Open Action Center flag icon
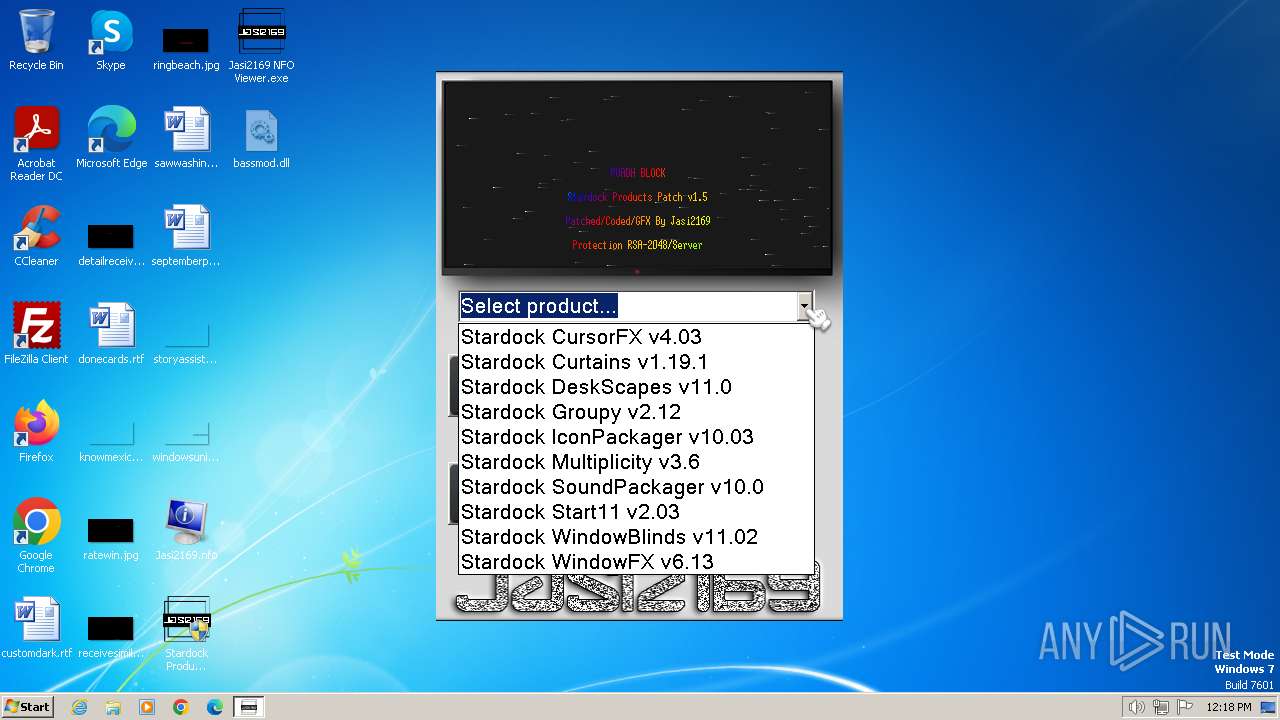Image resolution: width=1280 pixels, height=720 pixels. point(1185,707)
